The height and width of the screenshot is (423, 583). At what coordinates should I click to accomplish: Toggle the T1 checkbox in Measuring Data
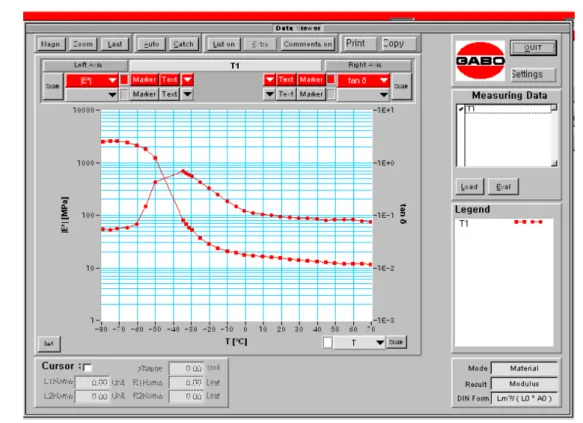tap(461, 109)
